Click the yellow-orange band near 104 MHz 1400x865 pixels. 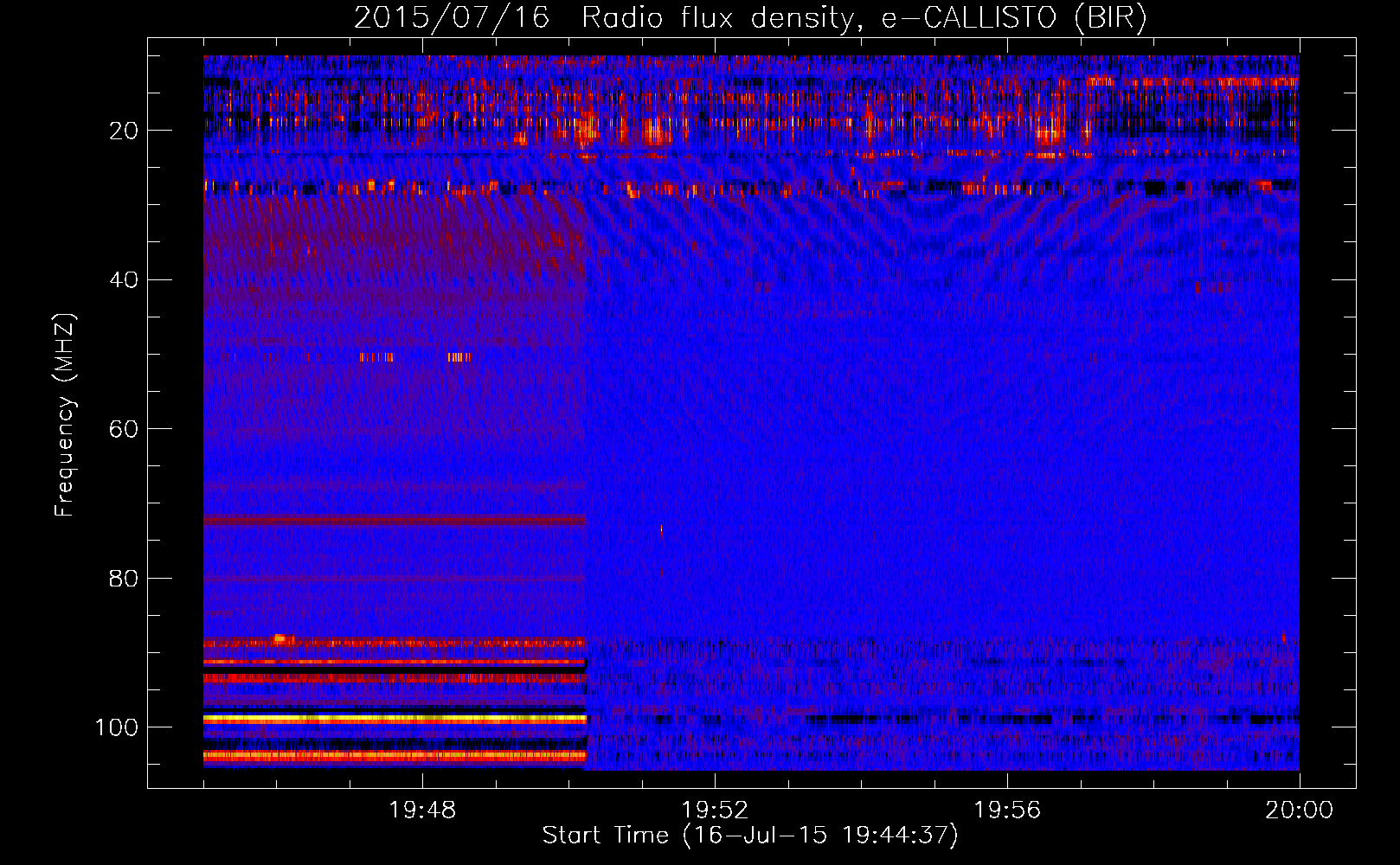(394, 755)
